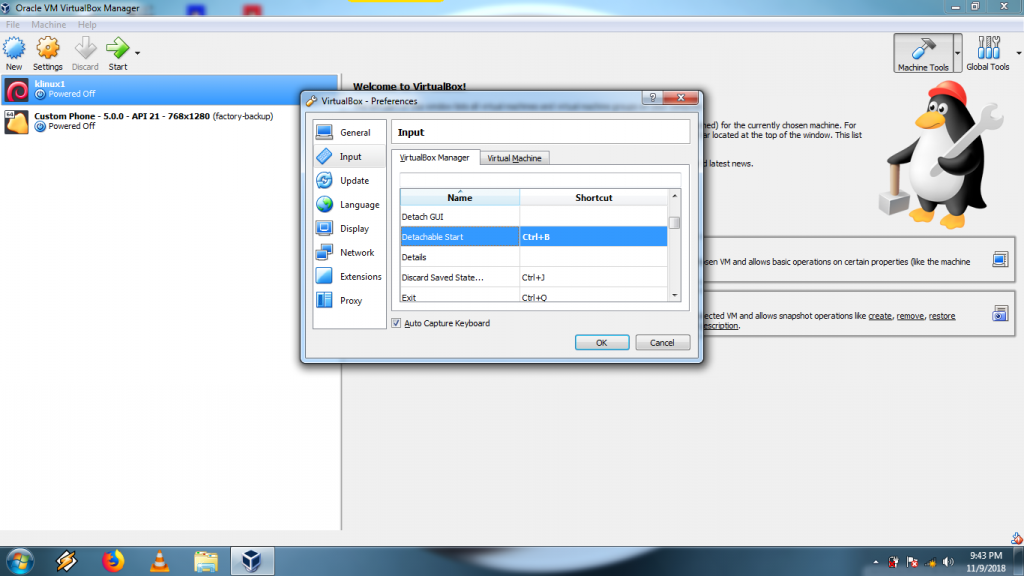
Task: Select the General preferences category
Action: 349,133
